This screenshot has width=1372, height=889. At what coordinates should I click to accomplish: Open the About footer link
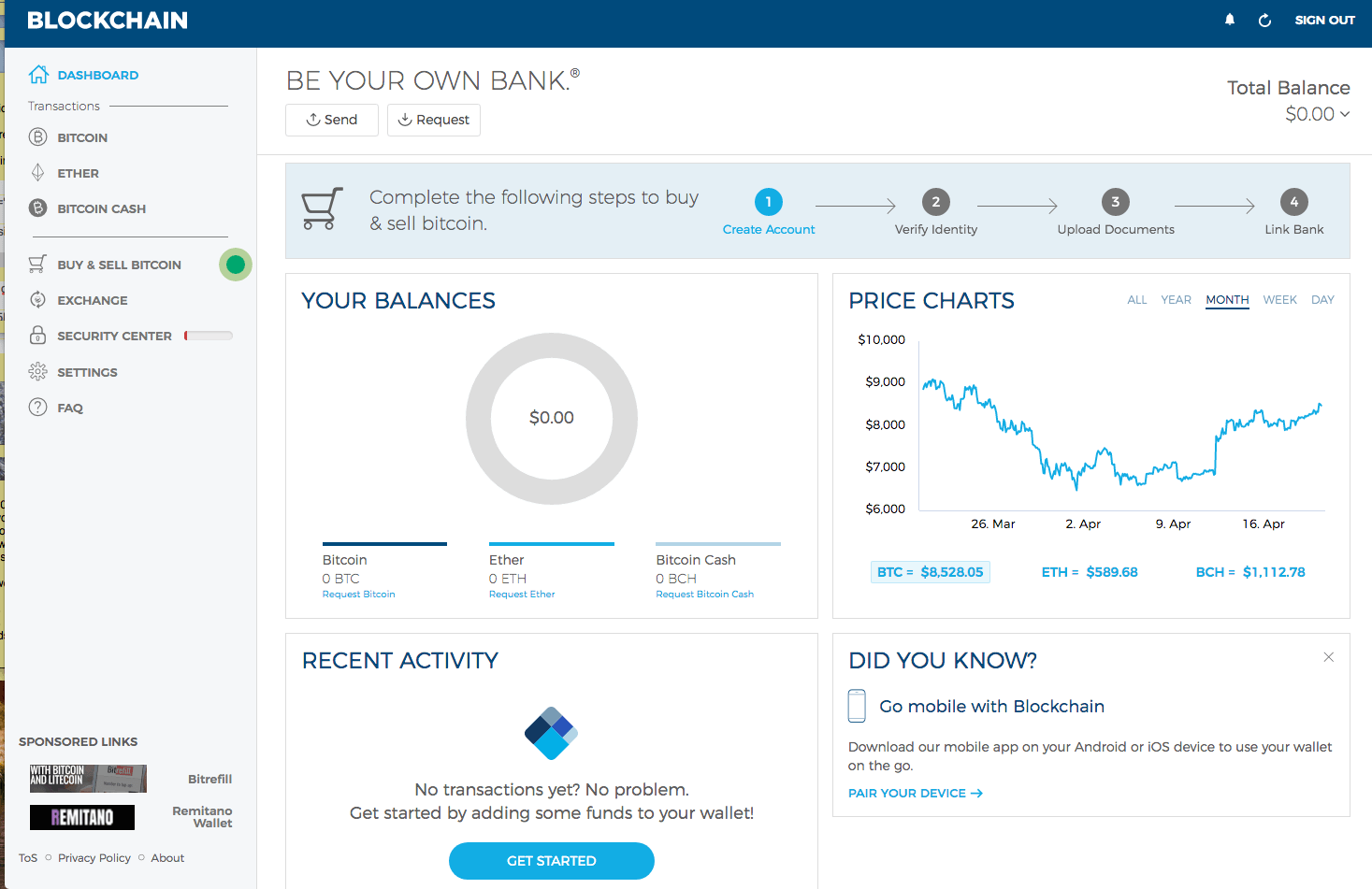click(167, 858)
